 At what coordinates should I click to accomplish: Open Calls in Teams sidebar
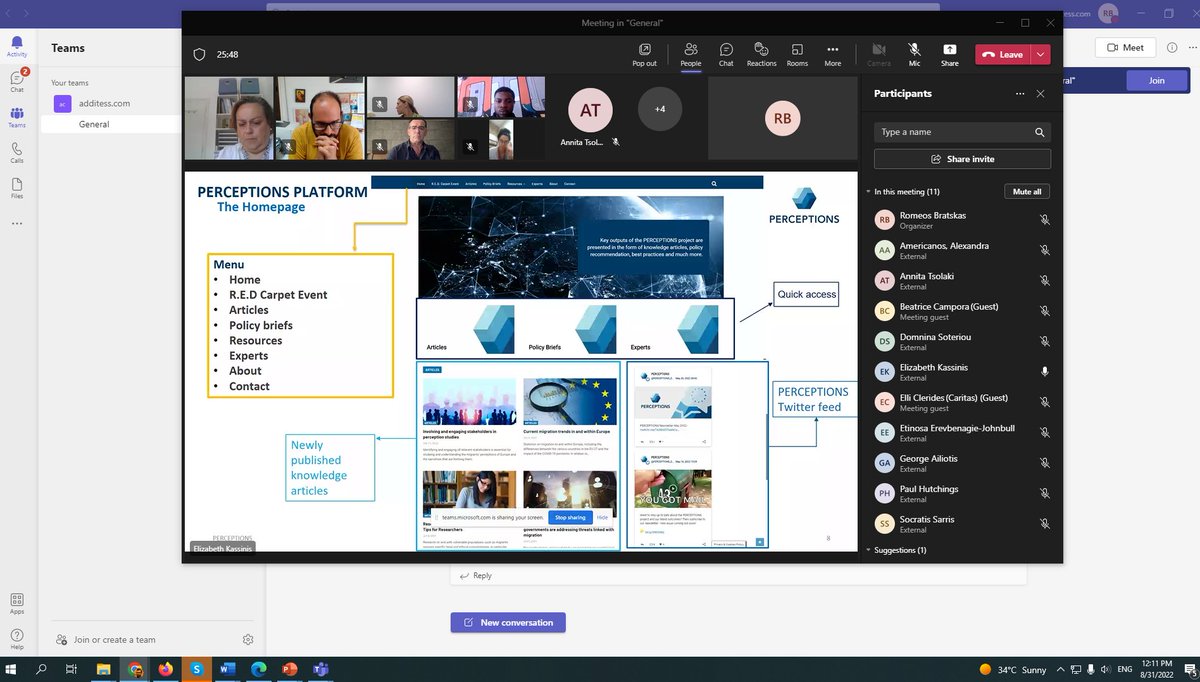coord(17,153)
